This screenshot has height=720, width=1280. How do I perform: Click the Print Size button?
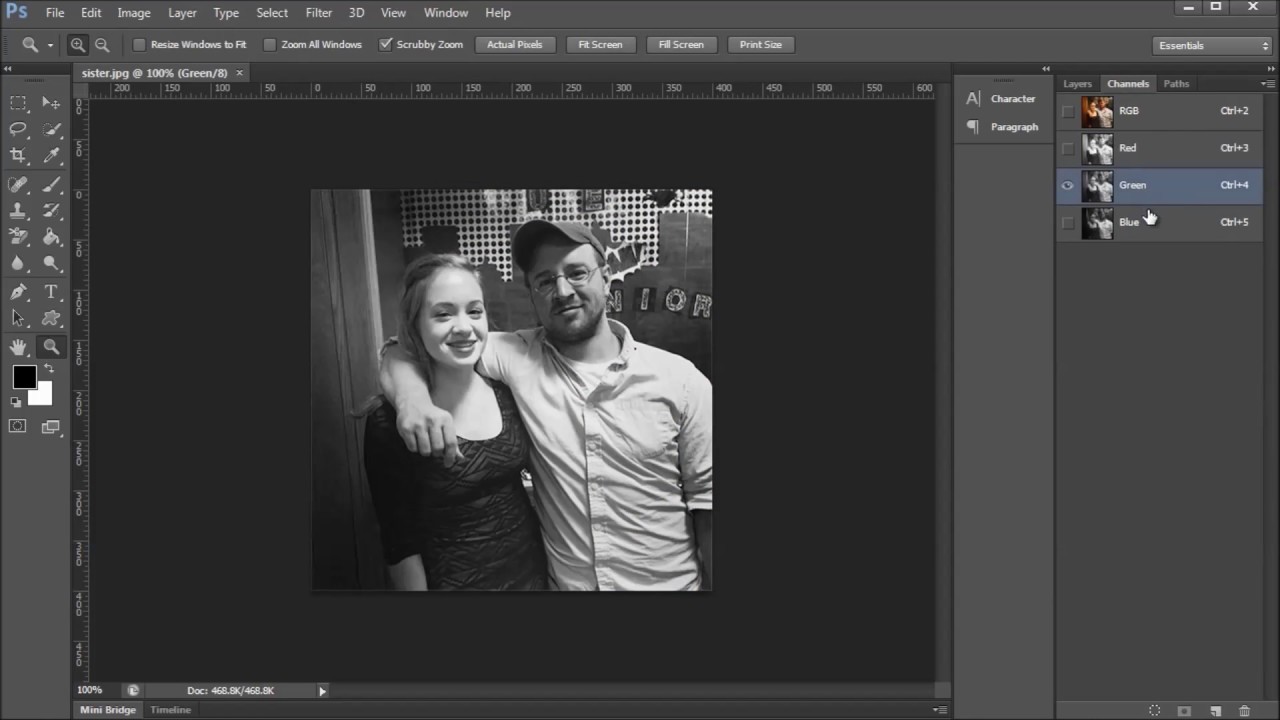click(761, 45)
